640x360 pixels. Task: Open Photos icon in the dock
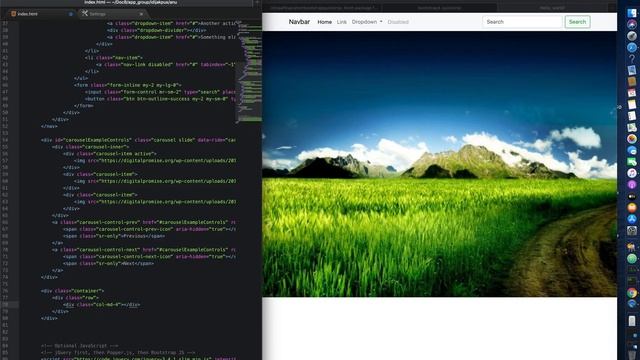tap(632, 139)
